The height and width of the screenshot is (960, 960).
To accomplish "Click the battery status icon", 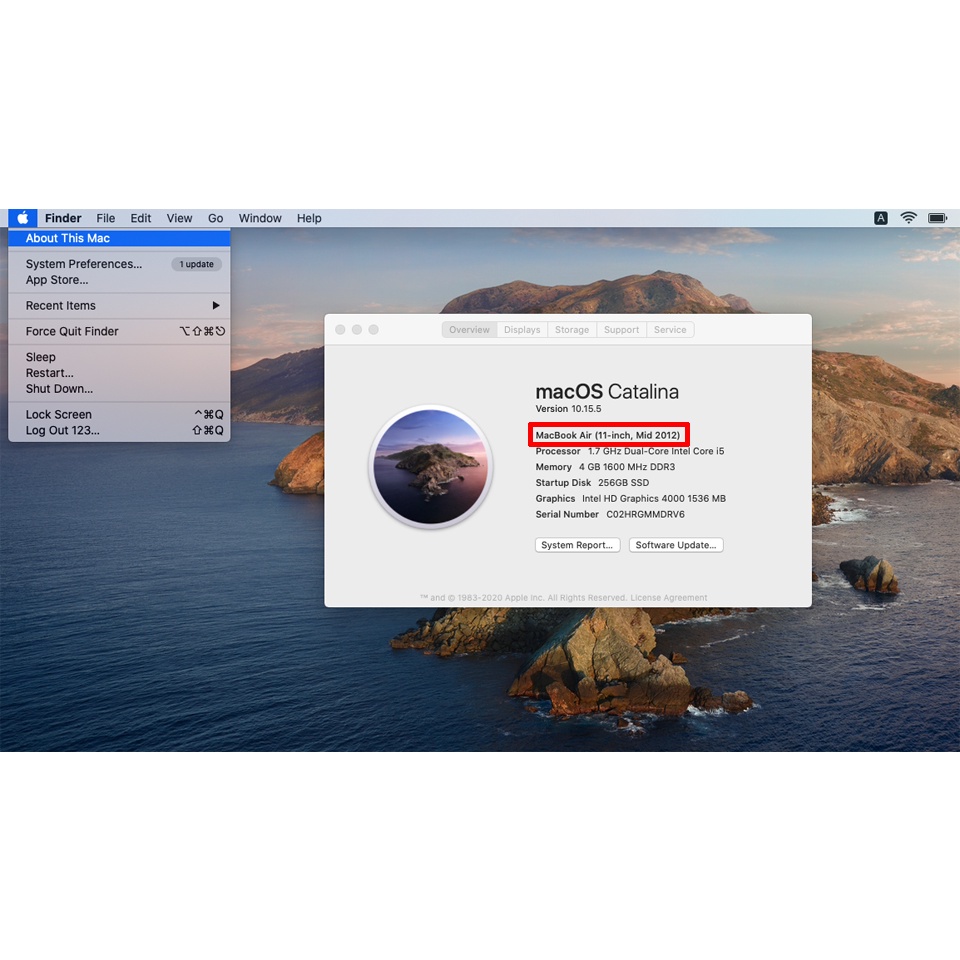I will pos(937,218).
